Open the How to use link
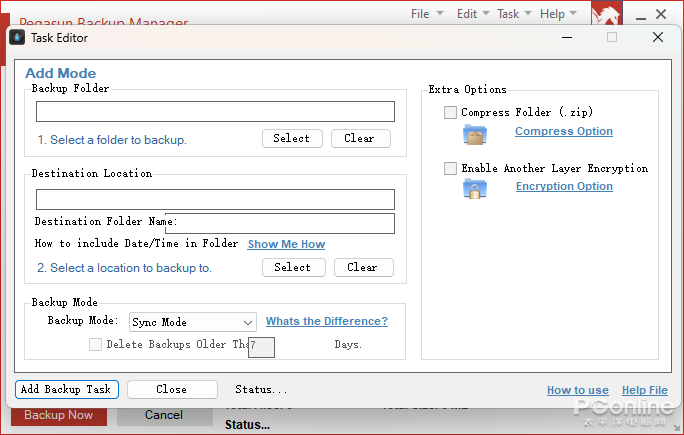This screenshot has height=435, width=684. click(578, 390)
